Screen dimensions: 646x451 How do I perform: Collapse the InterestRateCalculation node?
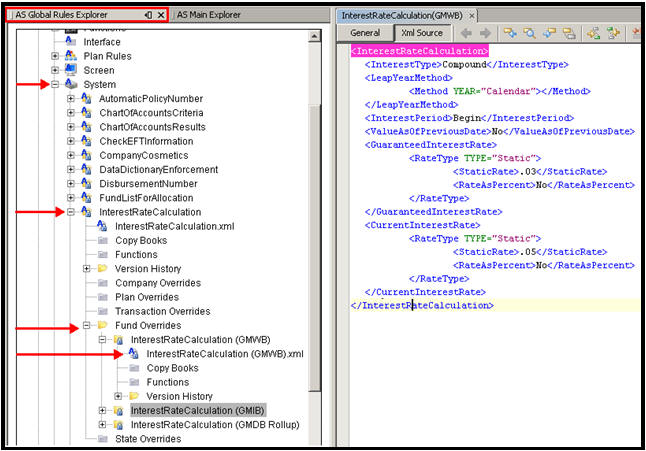coord(70,212)
